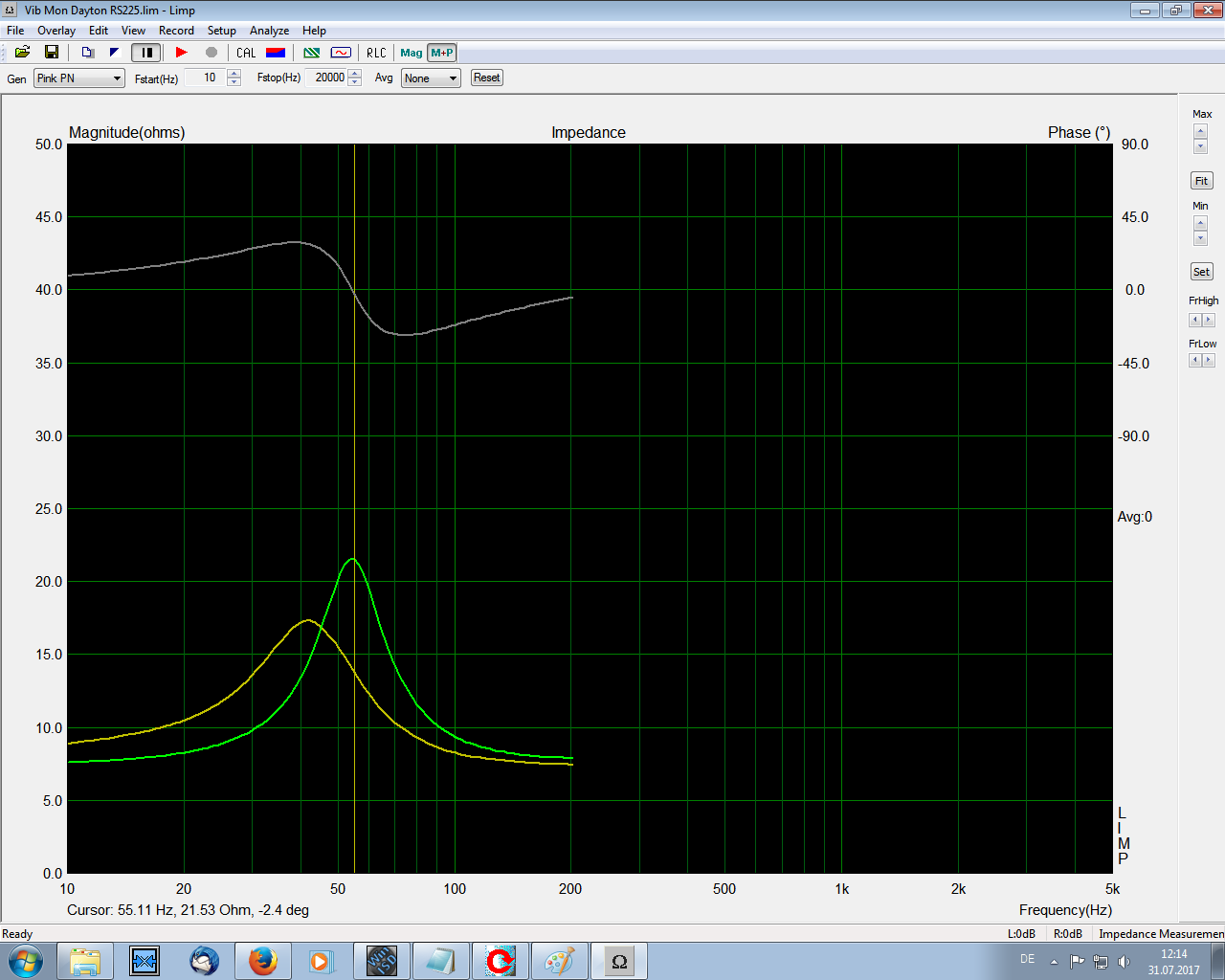Click the RLC toolbar icon
Image resolution: width=1225 pixels, height=980 pixels.
pos(376,53)
